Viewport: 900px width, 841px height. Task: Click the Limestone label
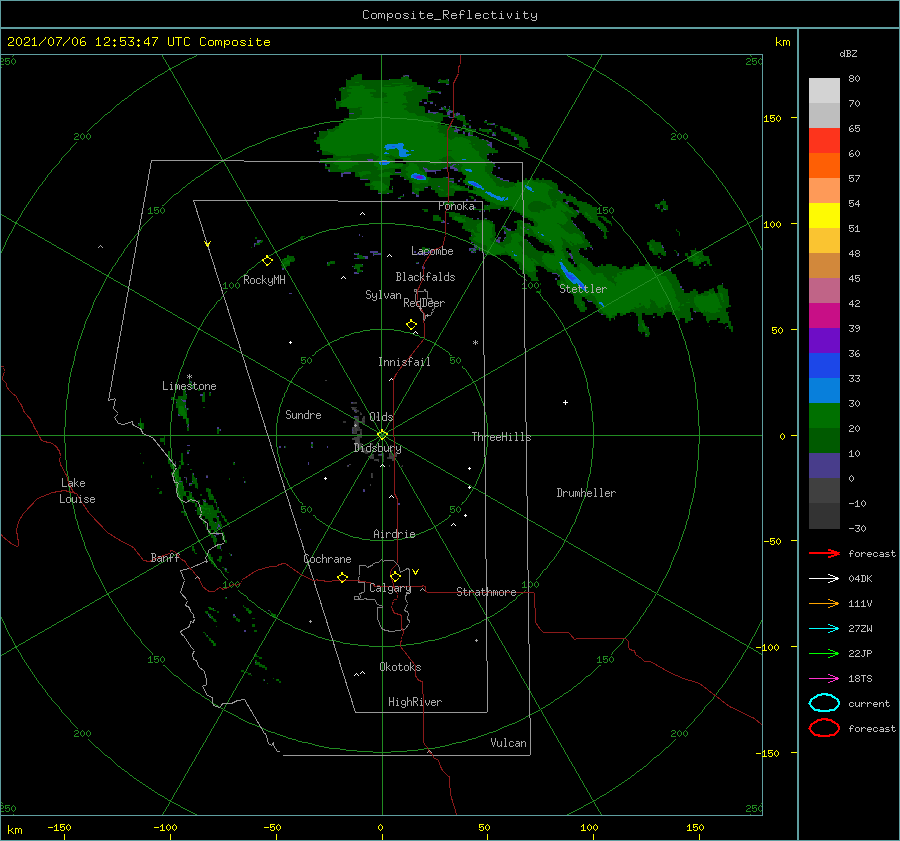point(189,386)
